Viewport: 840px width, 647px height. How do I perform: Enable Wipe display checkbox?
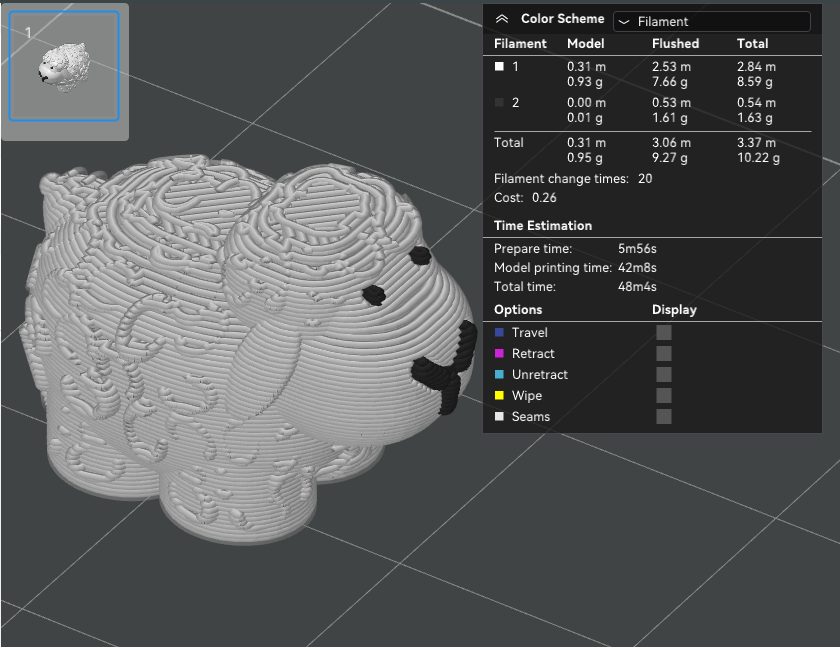(664, 395)
